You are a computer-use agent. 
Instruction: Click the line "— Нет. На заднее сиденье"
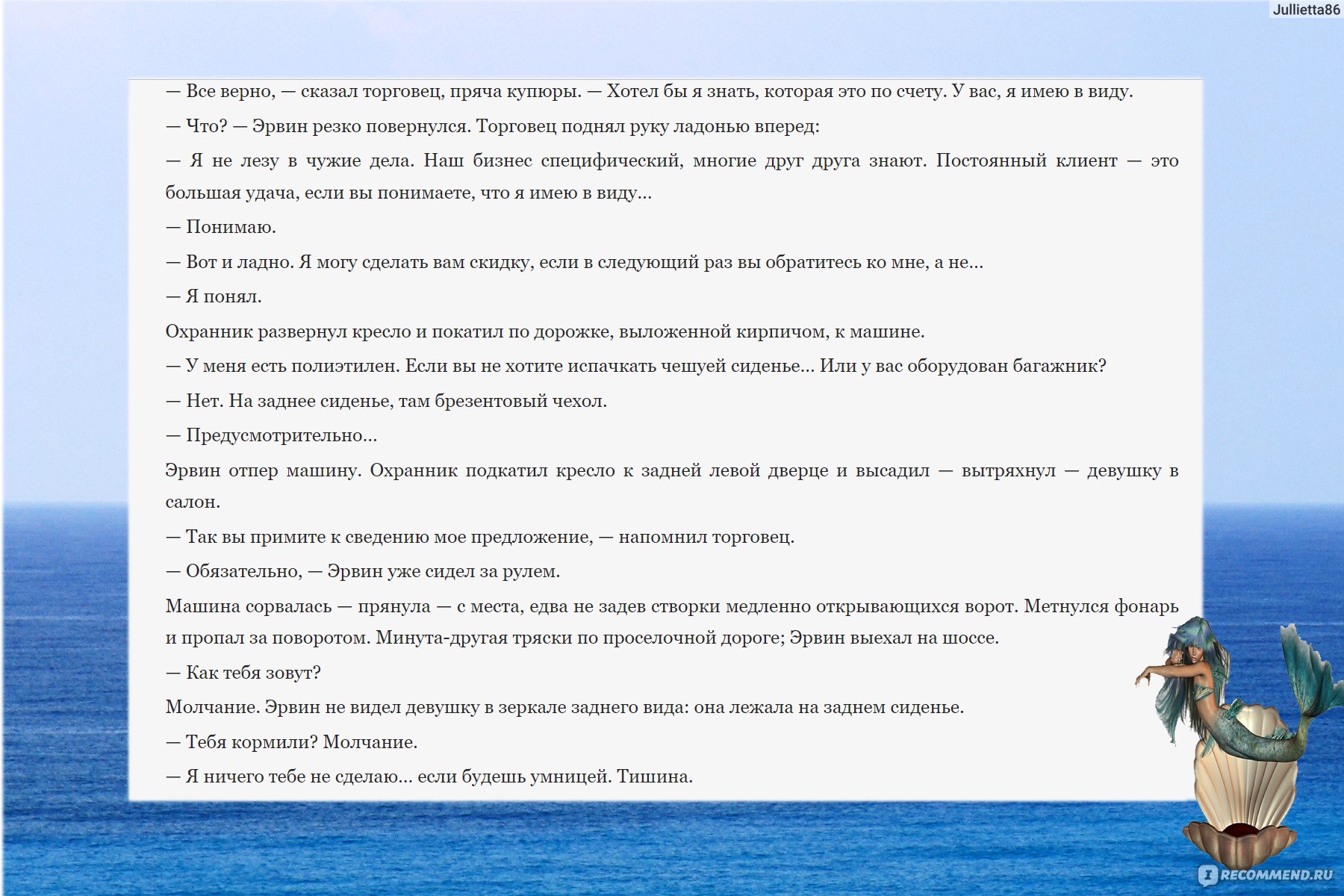point(386,401)
